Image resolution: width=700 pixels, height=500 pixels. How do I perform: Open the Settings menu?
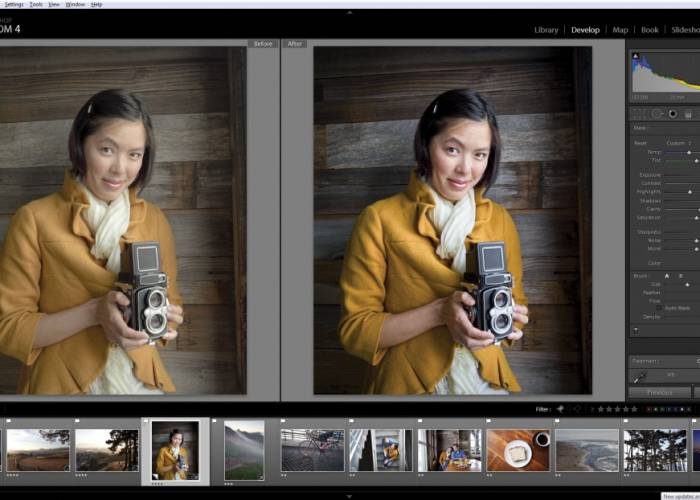click(14, 4)
